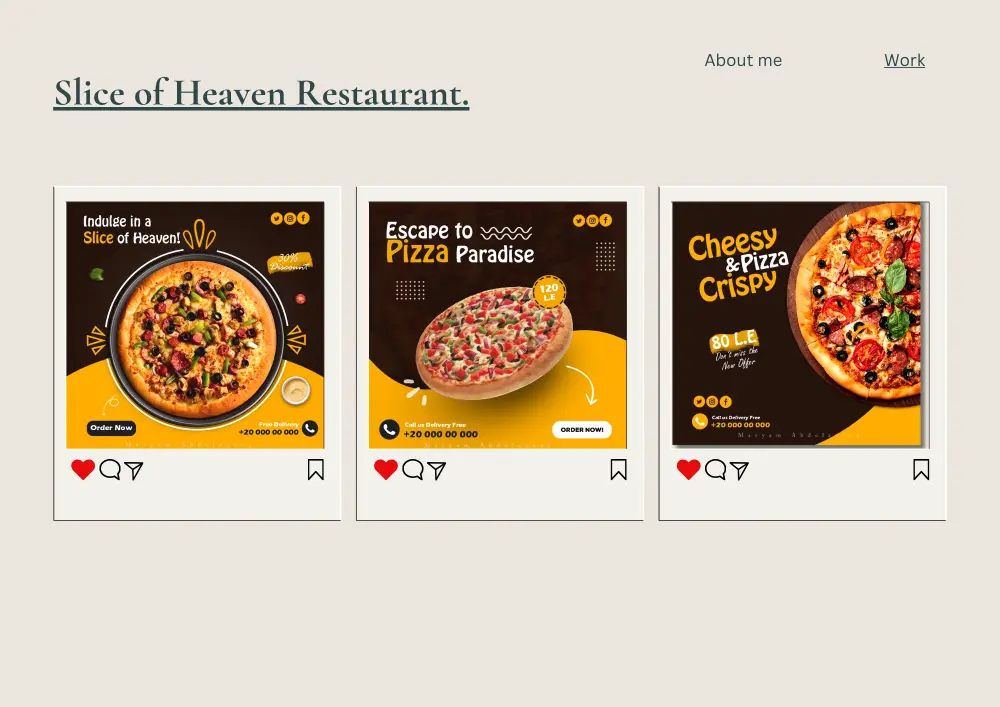Click the heart icon under Pizza Paradise post

pos(386,469)
